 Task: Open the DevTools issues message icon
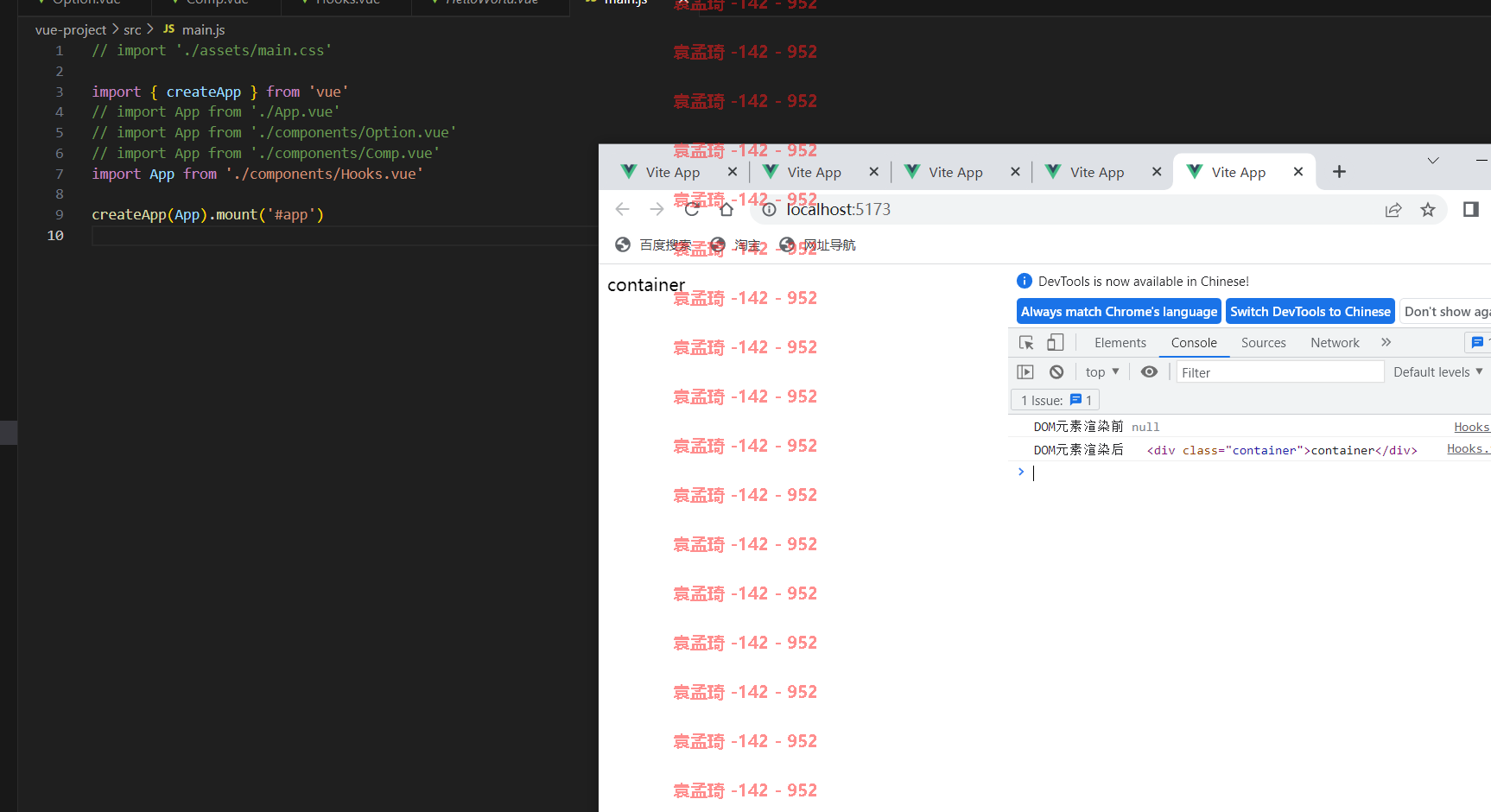pyautogui.click(x=1477, y=343)
